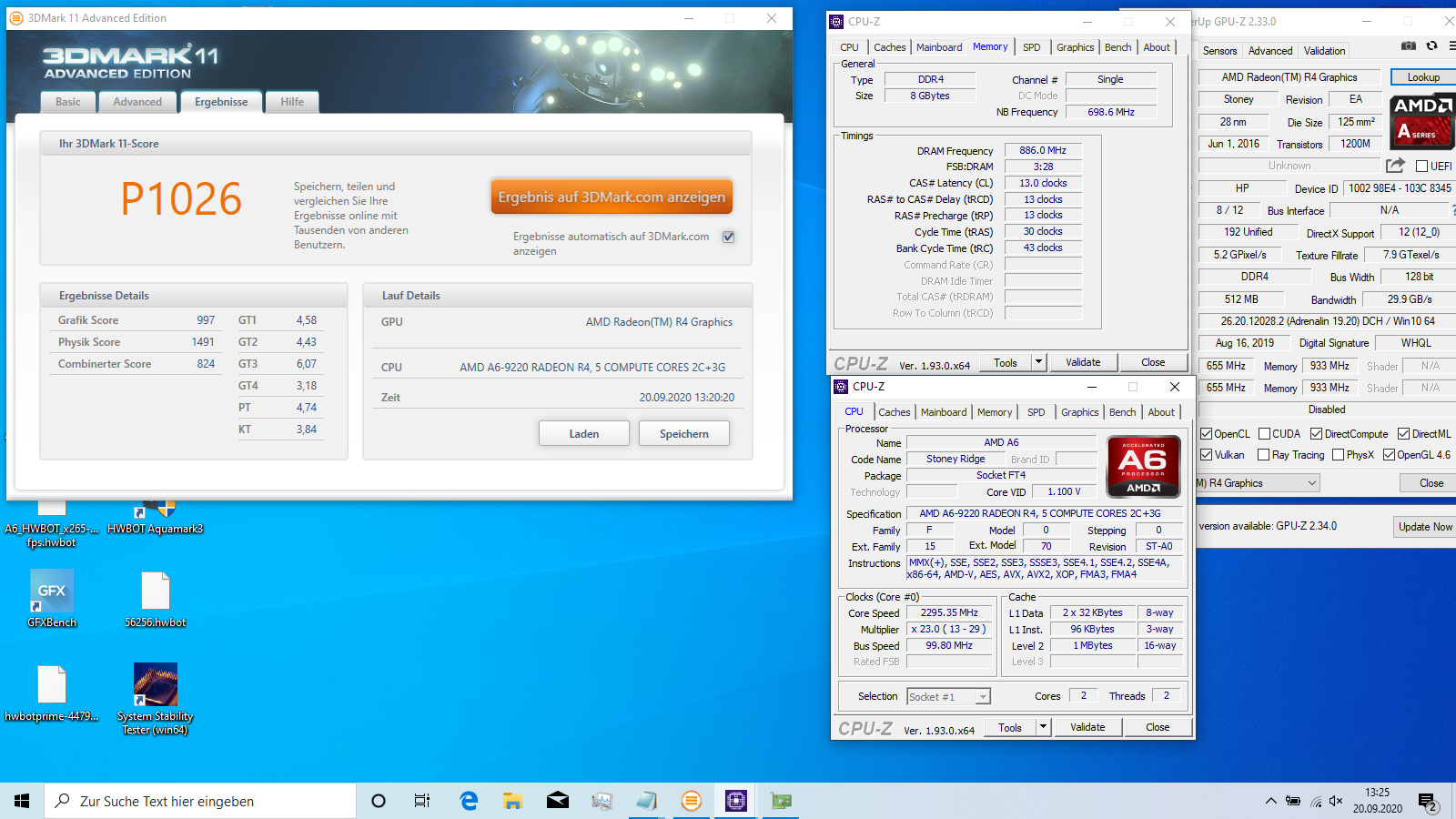Open Bench tab in CPU-Z Memory window
The height and width of the screenshot is (819, 1456).
coord(1118,47)
